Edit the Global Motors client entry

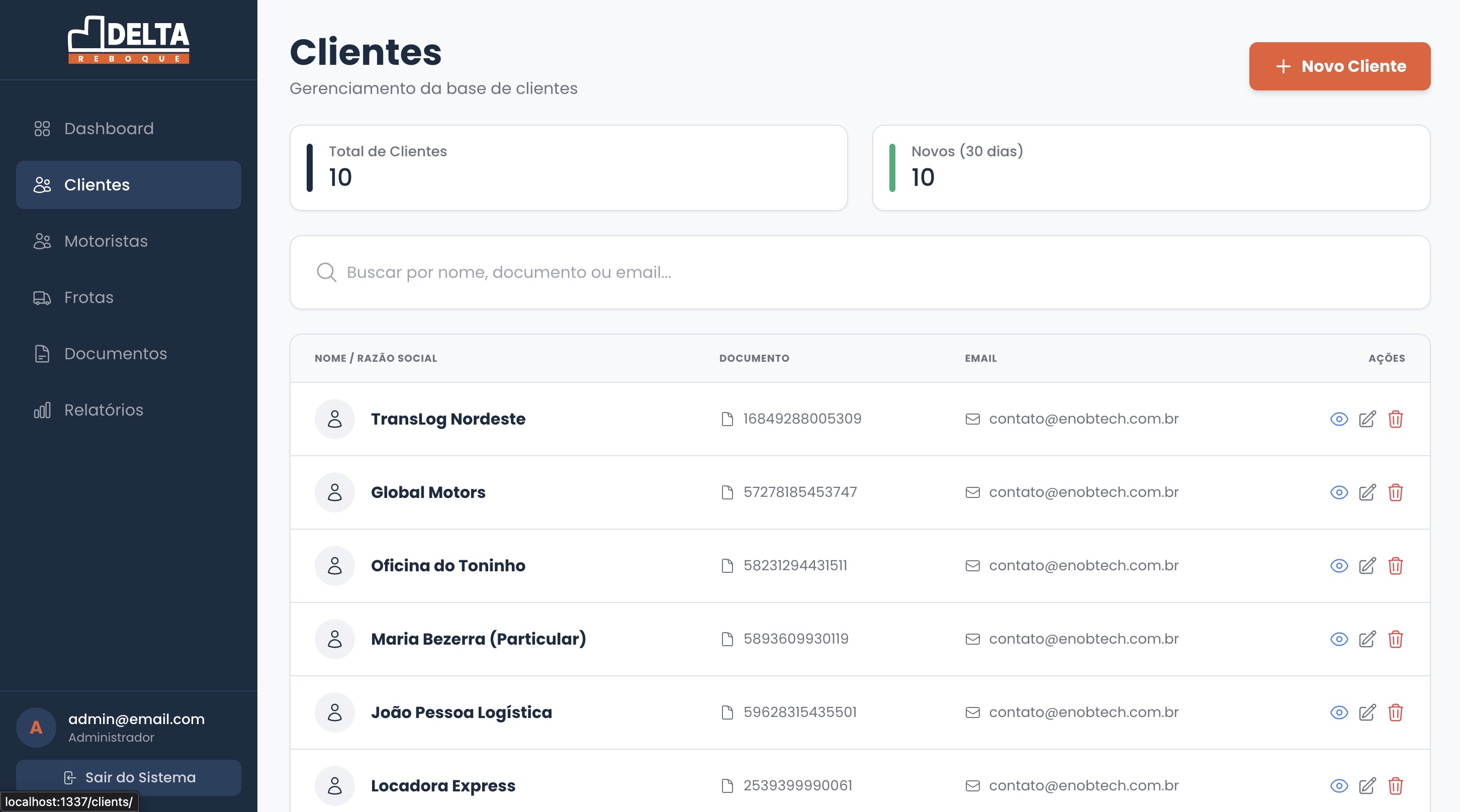1367,492
